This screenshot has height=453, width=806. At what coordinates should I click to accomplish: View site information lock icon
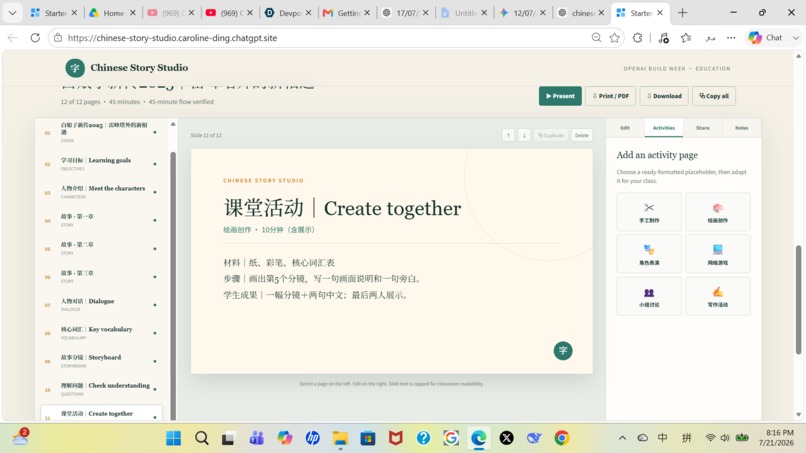coord(58,38)
